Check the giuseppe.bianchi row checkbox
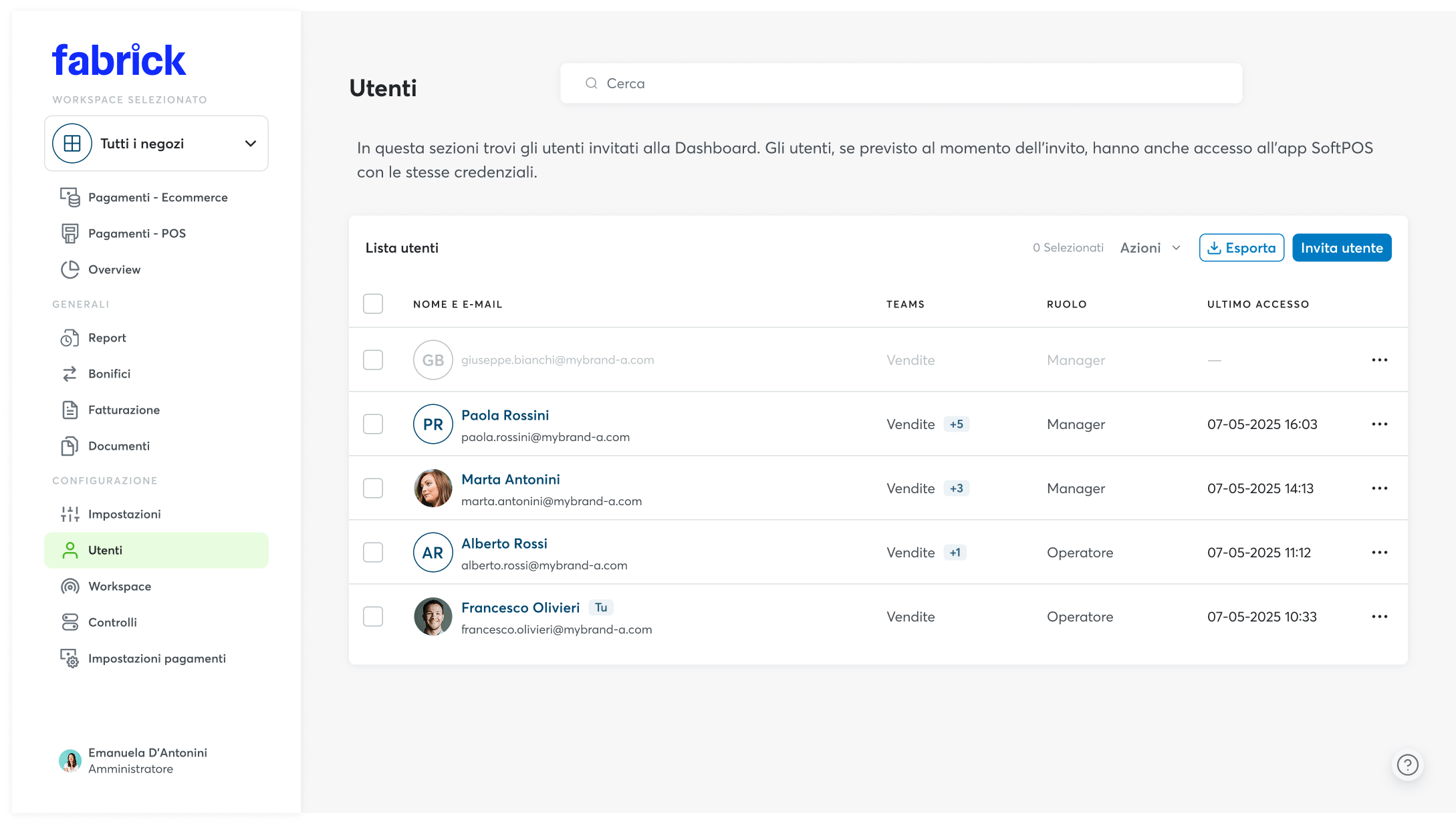This screenshot has width=1456, height=826. pyautogui.click(x=373, y=360)
